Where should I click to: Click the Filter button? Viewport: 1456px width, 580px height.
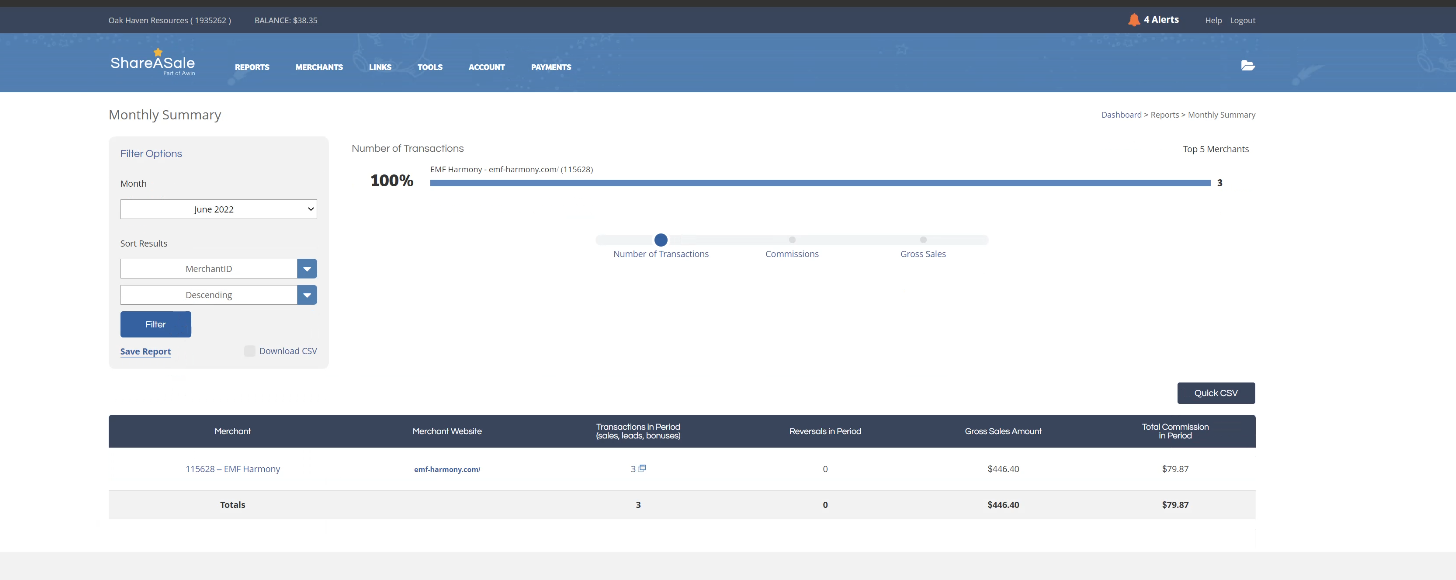pyautogui.click(x=155, y=324)
